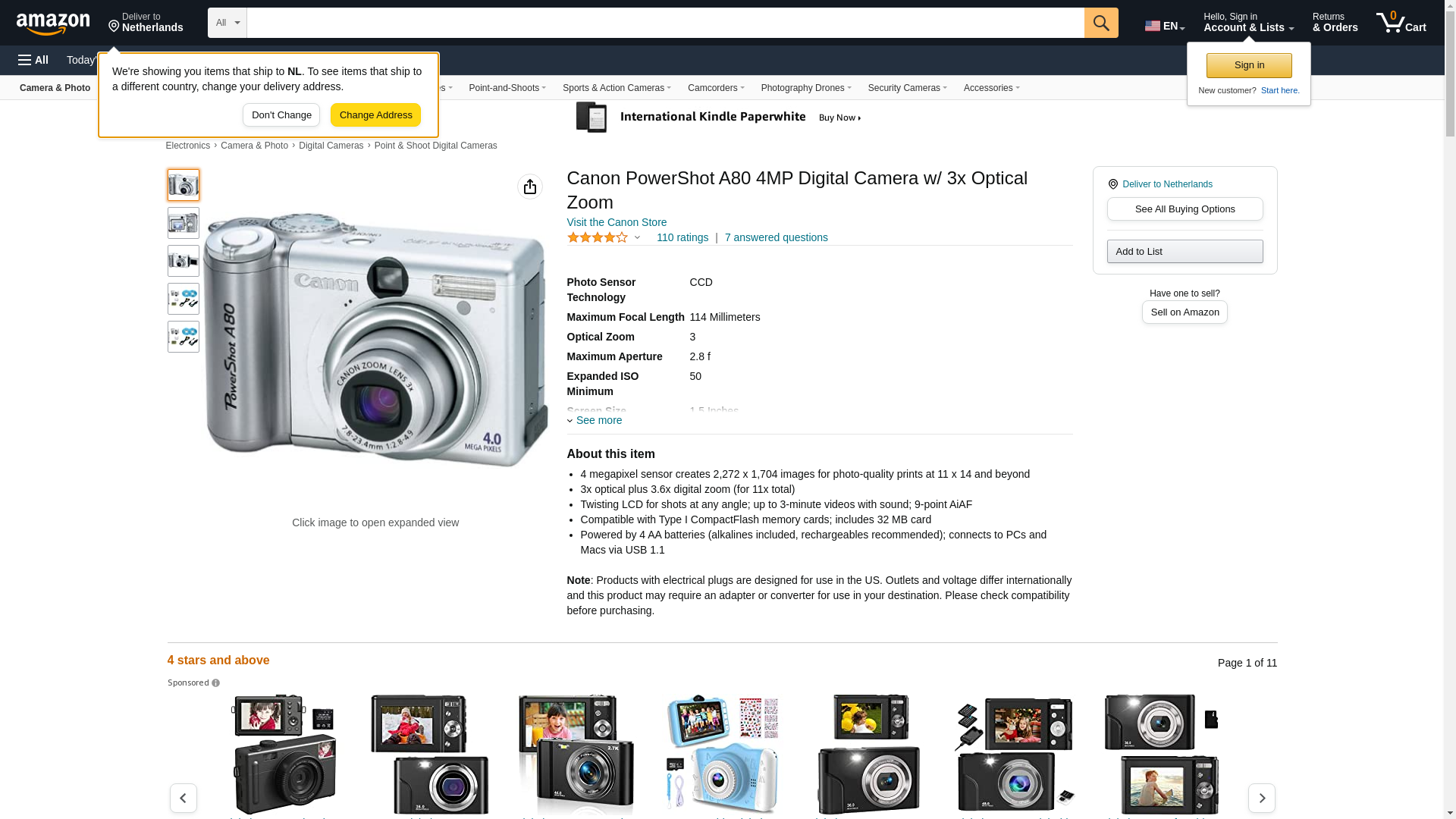Open the search category All dropdown
The image size is (1456, 819).
227,23
